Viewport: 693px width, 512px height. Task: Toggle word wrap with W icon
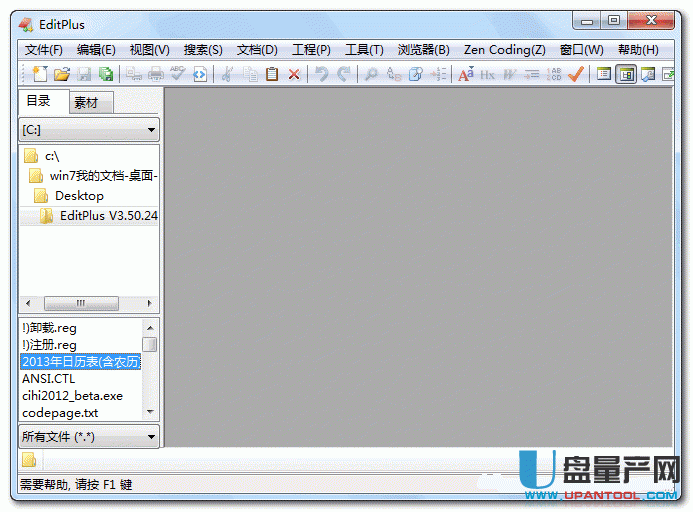pos(510,74)
